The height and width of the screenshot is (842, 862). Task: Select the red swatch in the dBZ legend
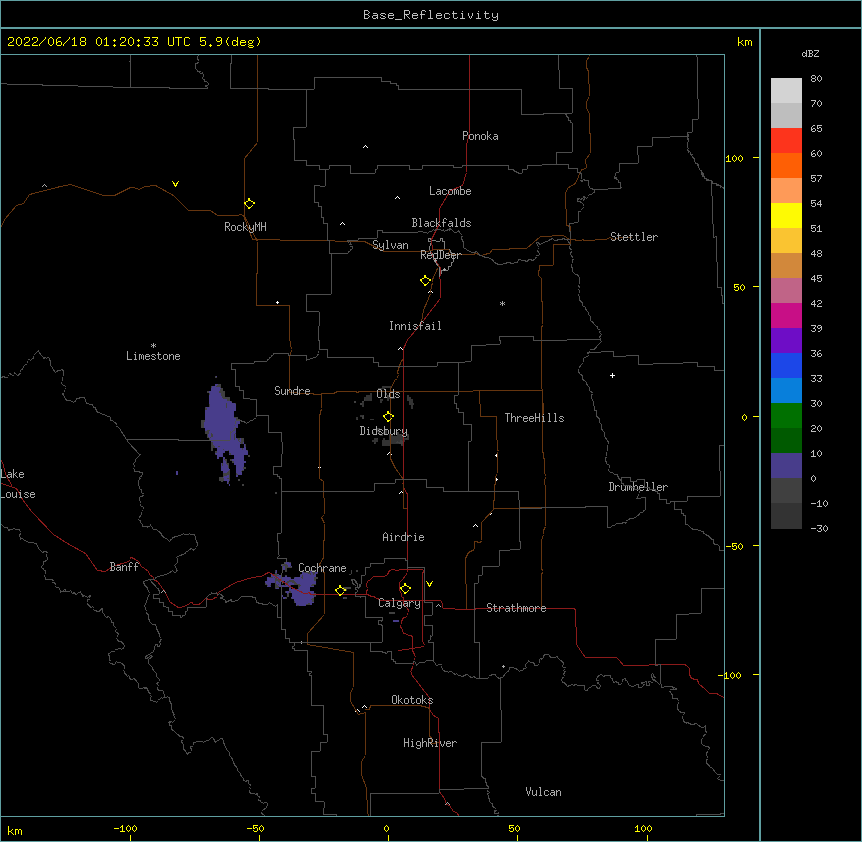pyautogui.click(x=786, y=140)
